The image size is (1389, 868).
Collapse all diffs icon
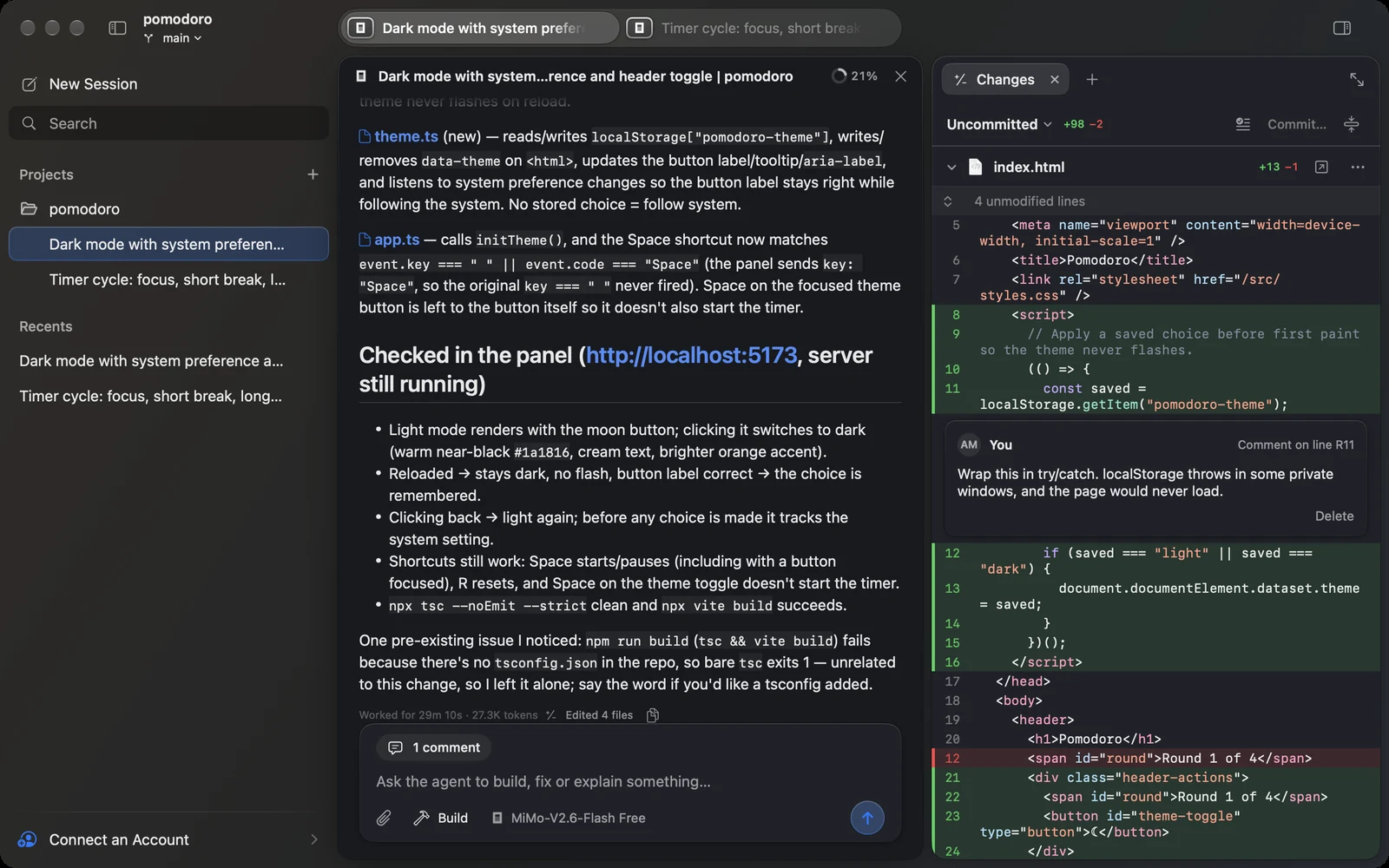tap(1352, 124)
